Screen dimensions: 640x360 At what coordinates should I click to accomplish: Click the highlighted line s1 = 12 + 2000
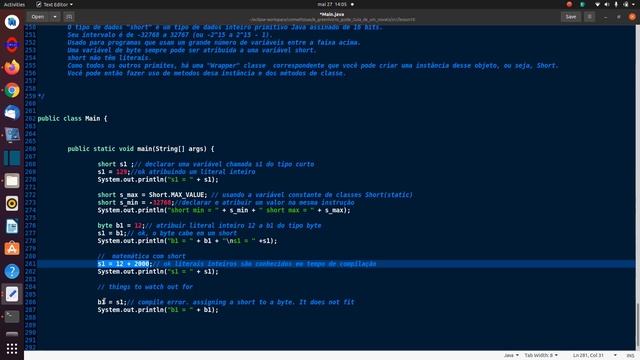124,264
